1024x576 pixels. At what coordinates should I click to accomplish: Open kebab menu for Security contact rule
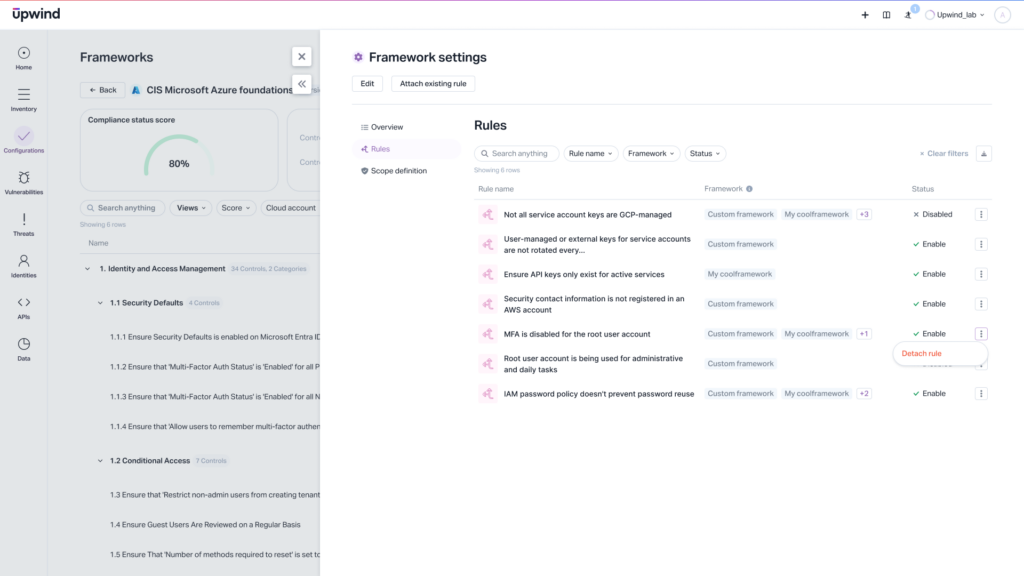tap(981, 304)
